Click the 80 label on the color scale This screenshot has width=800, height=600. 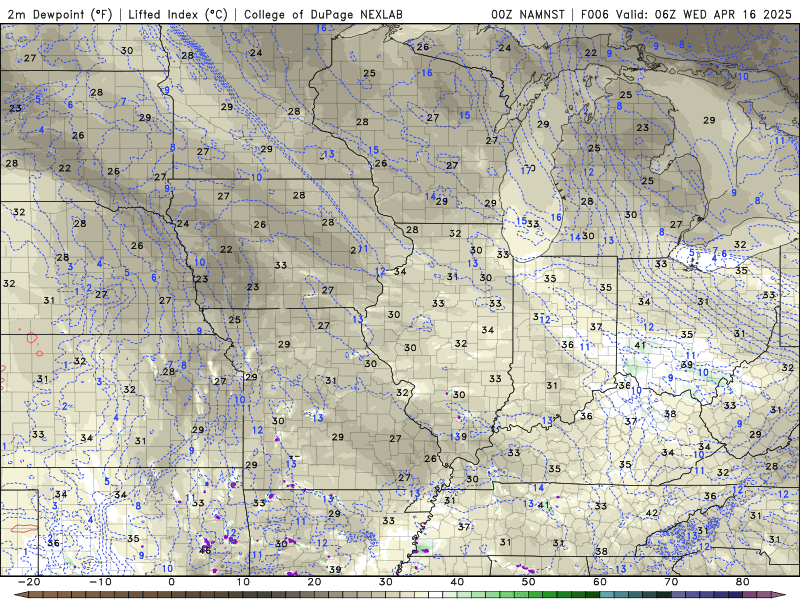(x=743, y=582)
